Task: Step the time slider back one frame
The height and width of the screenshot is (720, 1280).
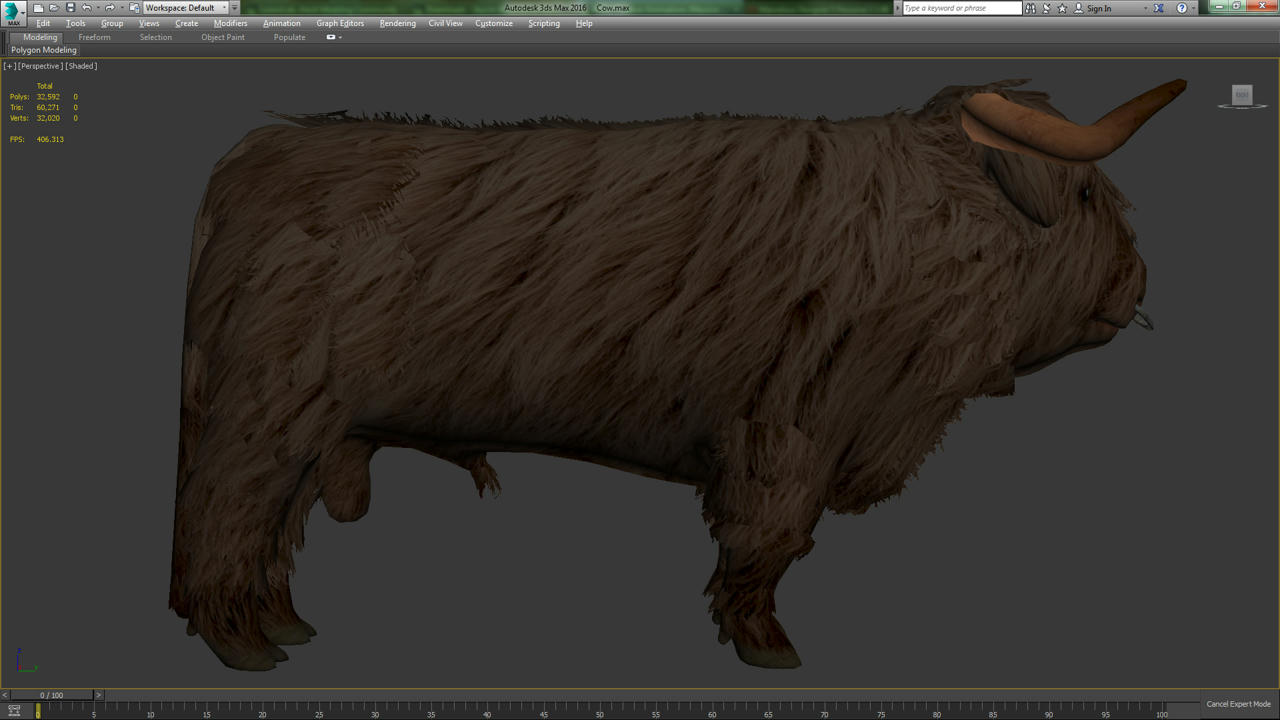Action: pos(5,695)
